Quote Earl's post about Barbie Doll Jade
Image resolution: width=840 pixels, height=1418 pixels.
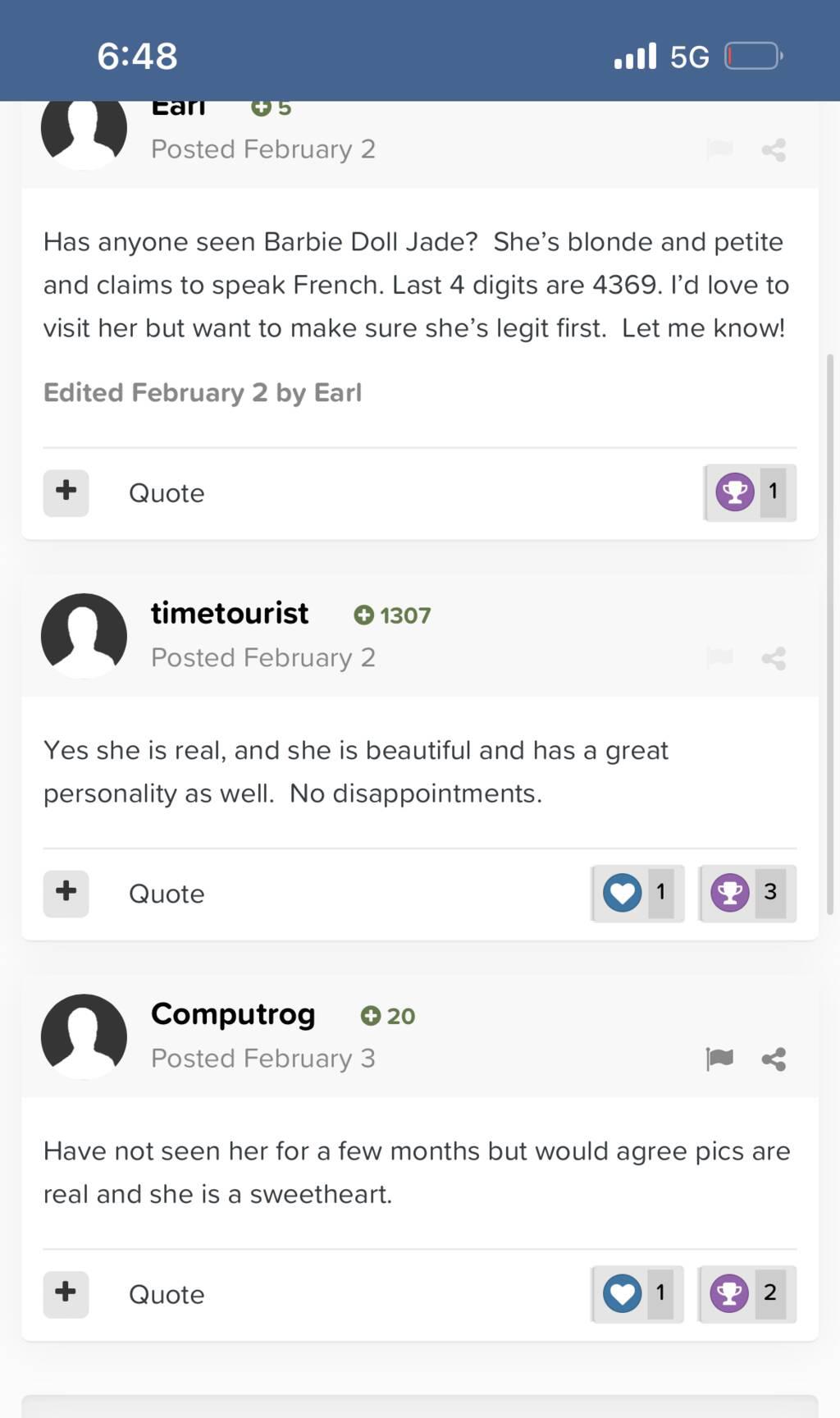click(x=167, y=493)
